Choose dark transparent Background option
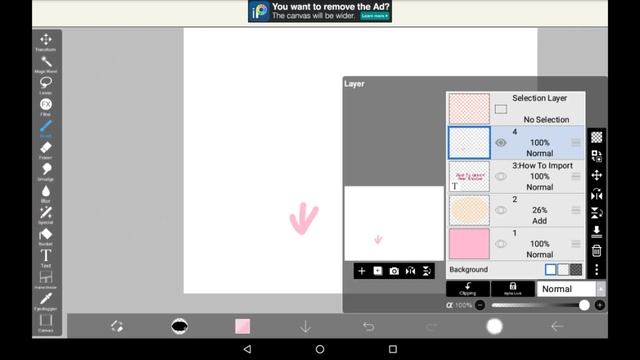Screen dimensions: 640x360 (x=576, y=269)
